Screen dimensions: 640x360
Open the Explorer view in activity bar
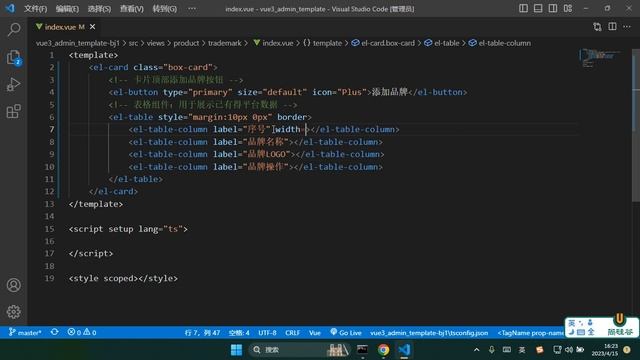click(13, 57)
